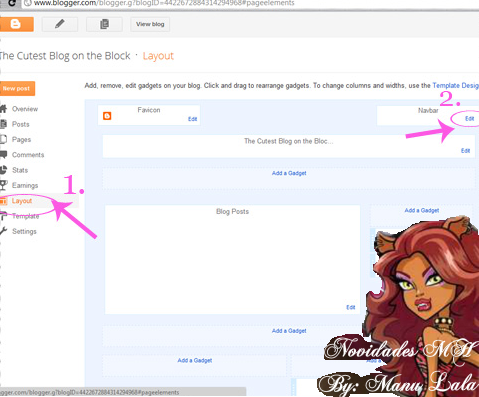Click the Favicon Blogger image icon
Screen dimensions: 479x397
(107, 116)
